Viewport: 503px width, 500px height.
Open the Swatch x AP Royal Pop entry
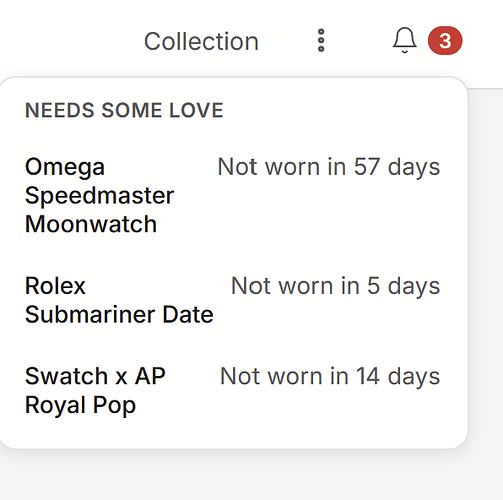pos(233,391)
